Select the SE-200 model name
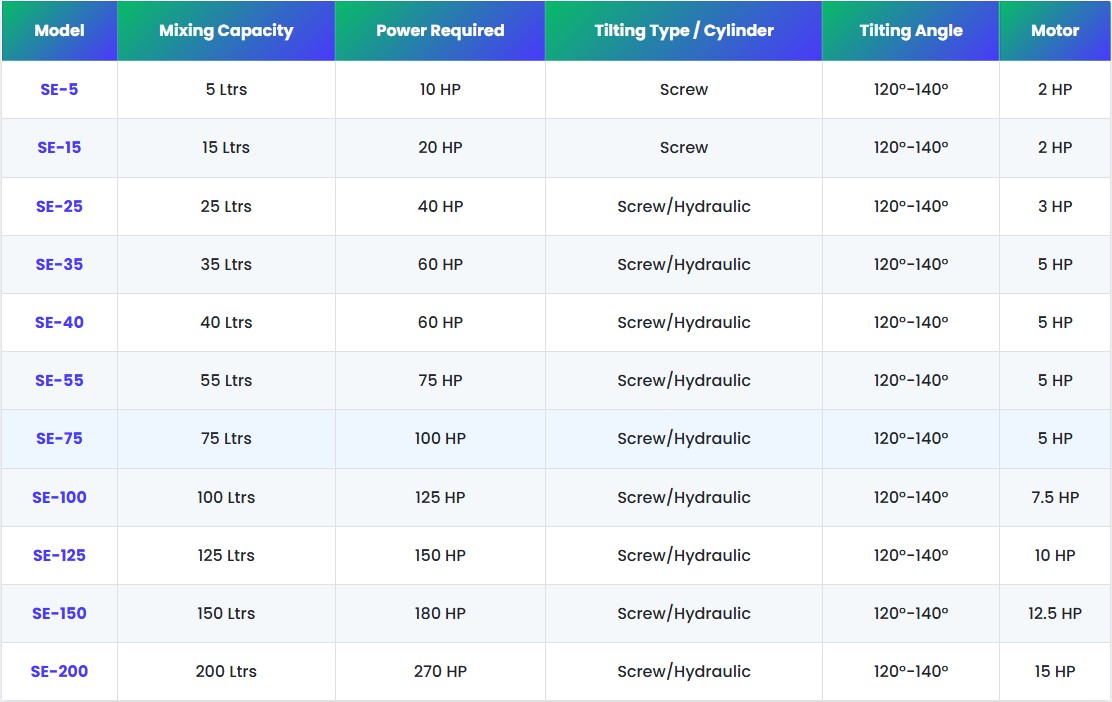Viewport: 1112px width, 702px height. click(60, 672)
